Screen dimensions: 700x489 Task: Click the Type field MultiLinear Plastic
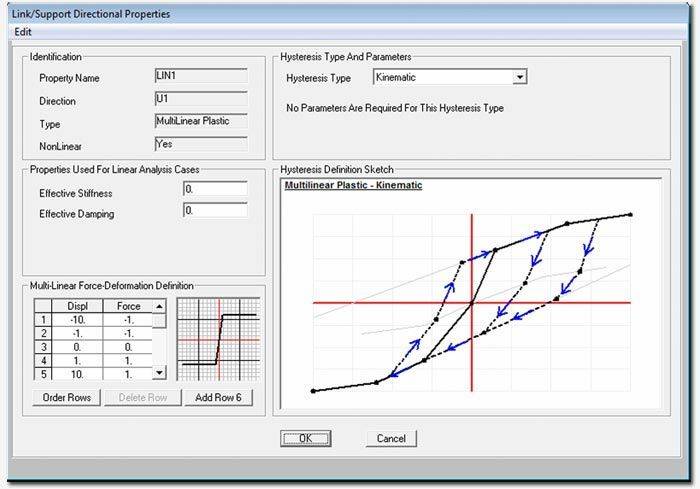point(201,121)
